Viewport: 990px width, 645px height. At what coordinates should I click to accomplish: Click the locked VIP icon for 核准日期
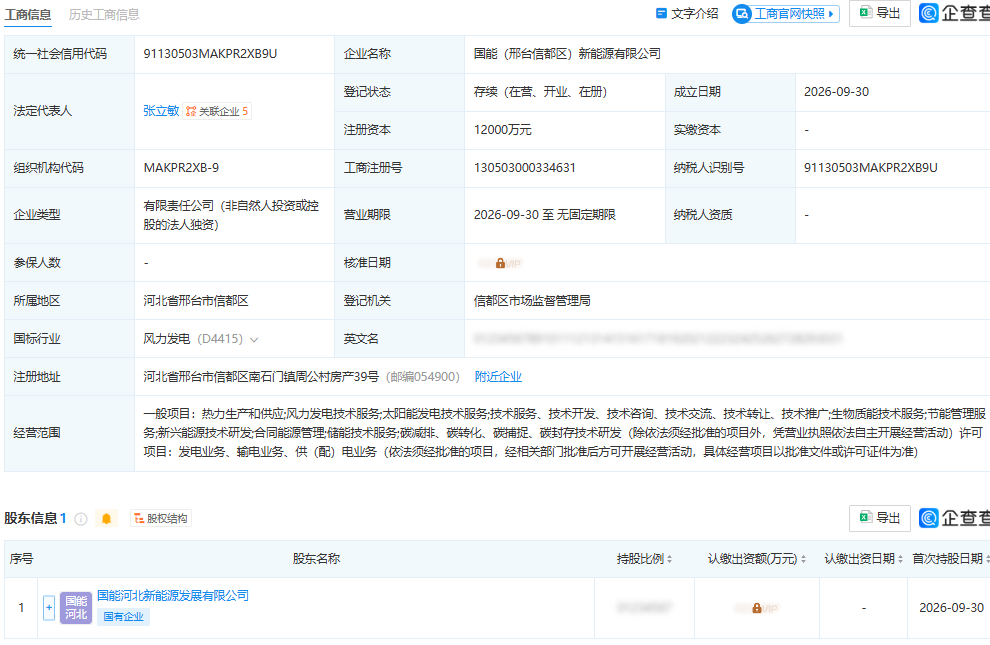[x=500, y=263]
